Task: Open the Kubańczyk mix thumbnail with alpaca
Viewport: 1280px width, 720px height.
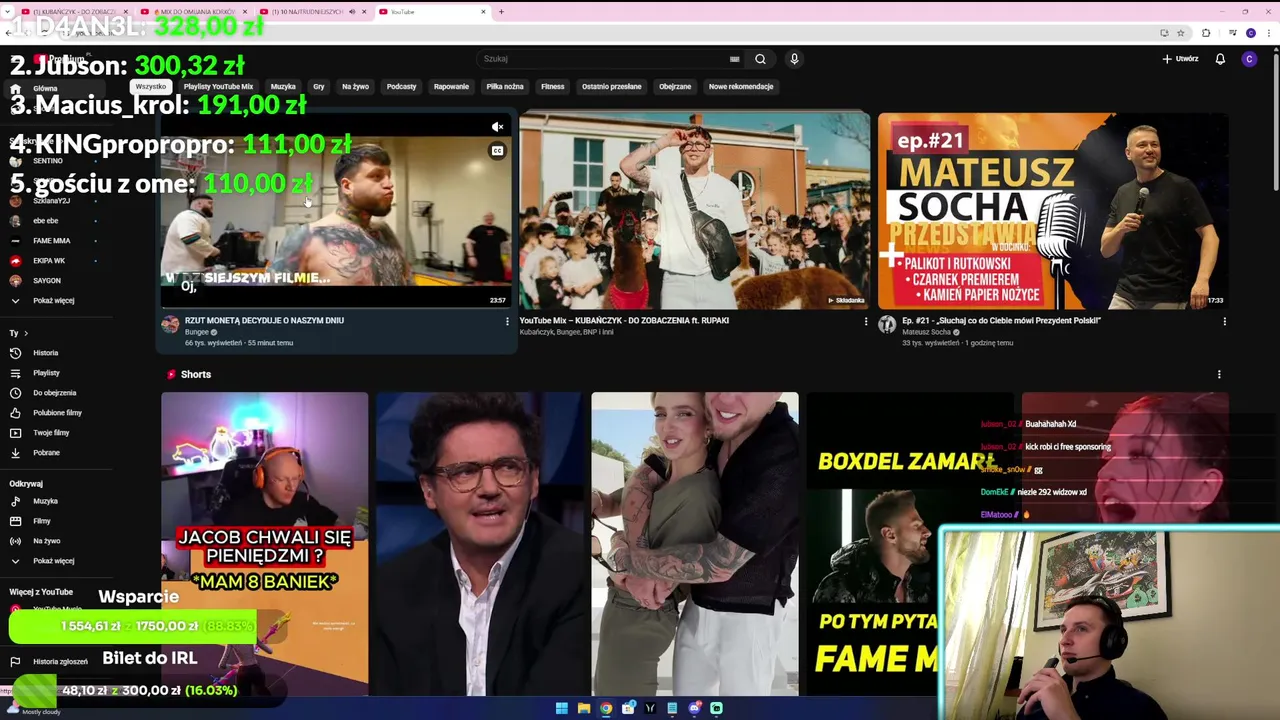Action: 695,211
